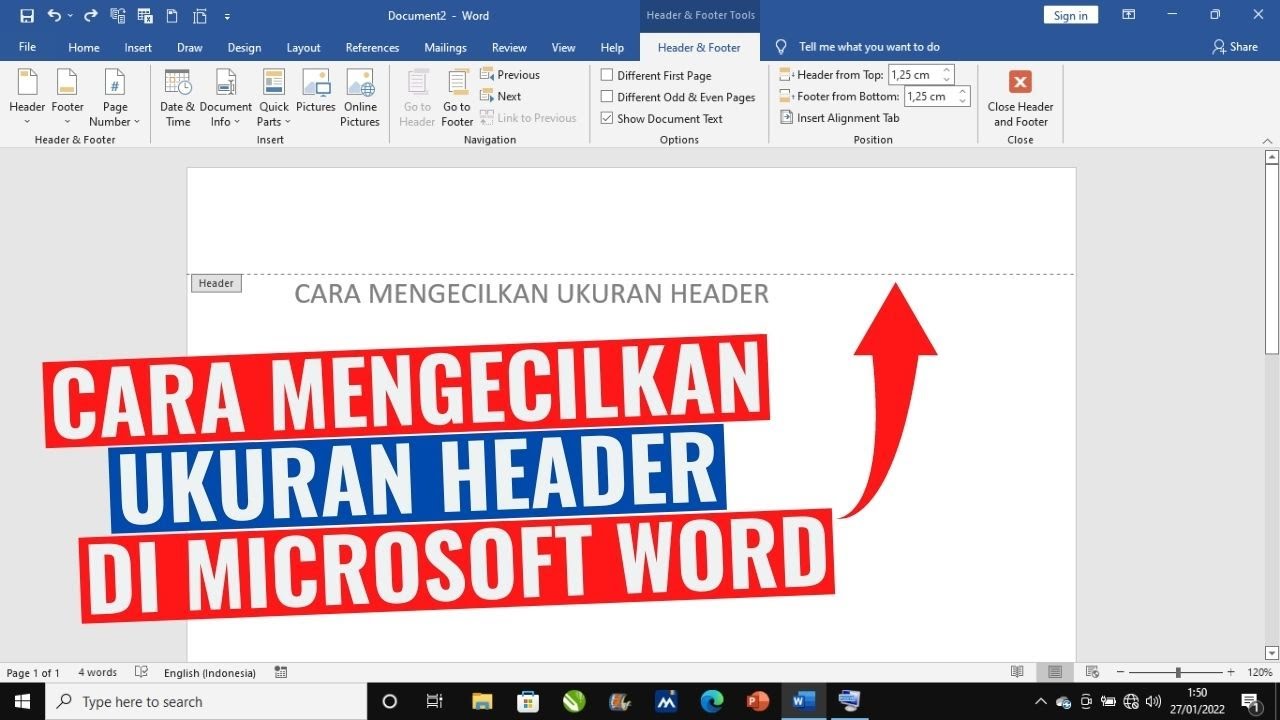1280x720 pixels.
Task: Open the Footer gallery button
Action: coord(68,98)
